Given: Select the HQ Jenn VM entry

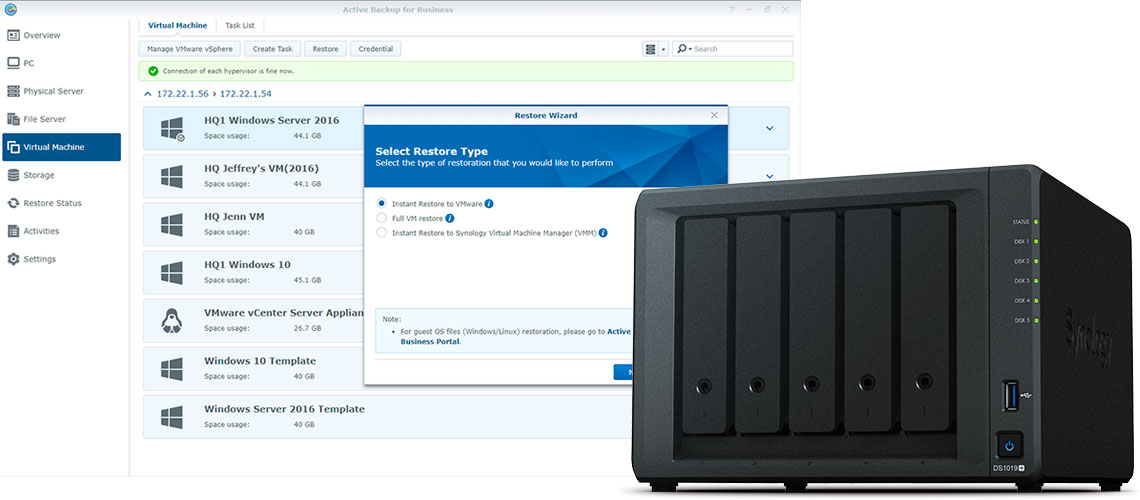Looking at the screenshot, I should click(x=253, y=224).
